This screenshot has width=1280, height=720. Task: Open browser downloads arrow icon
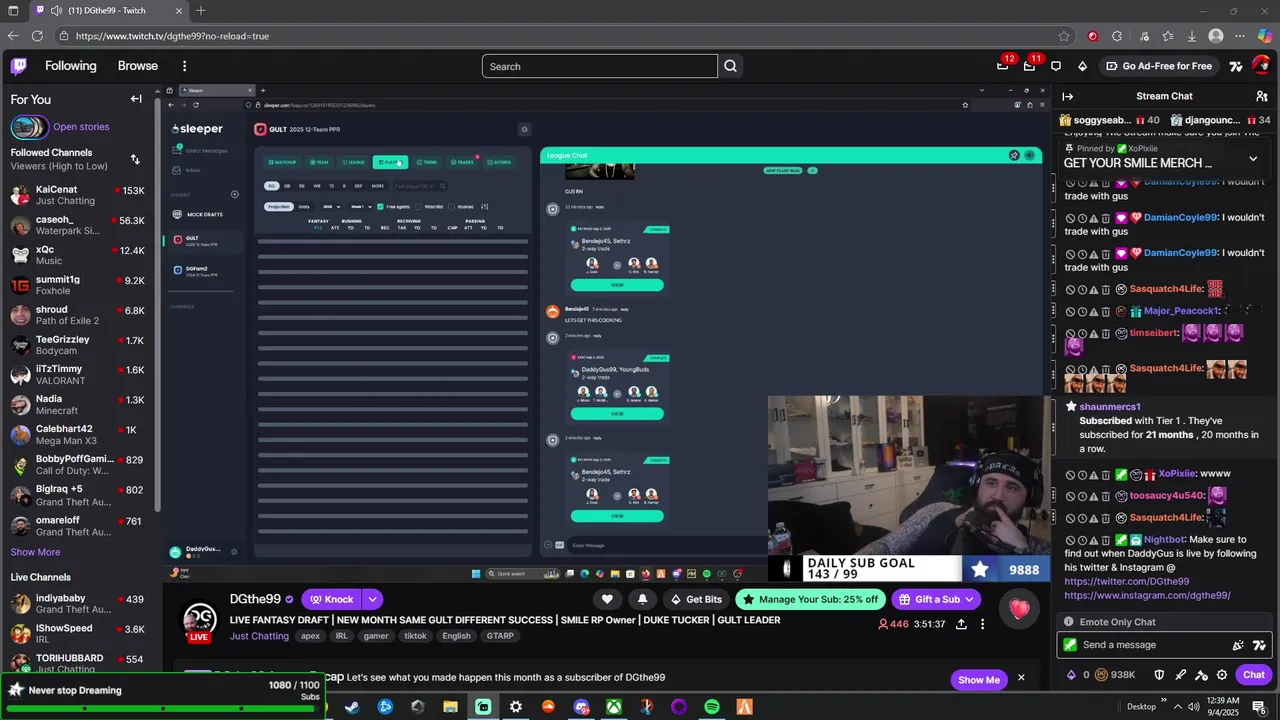click(x=1192, y=36)
